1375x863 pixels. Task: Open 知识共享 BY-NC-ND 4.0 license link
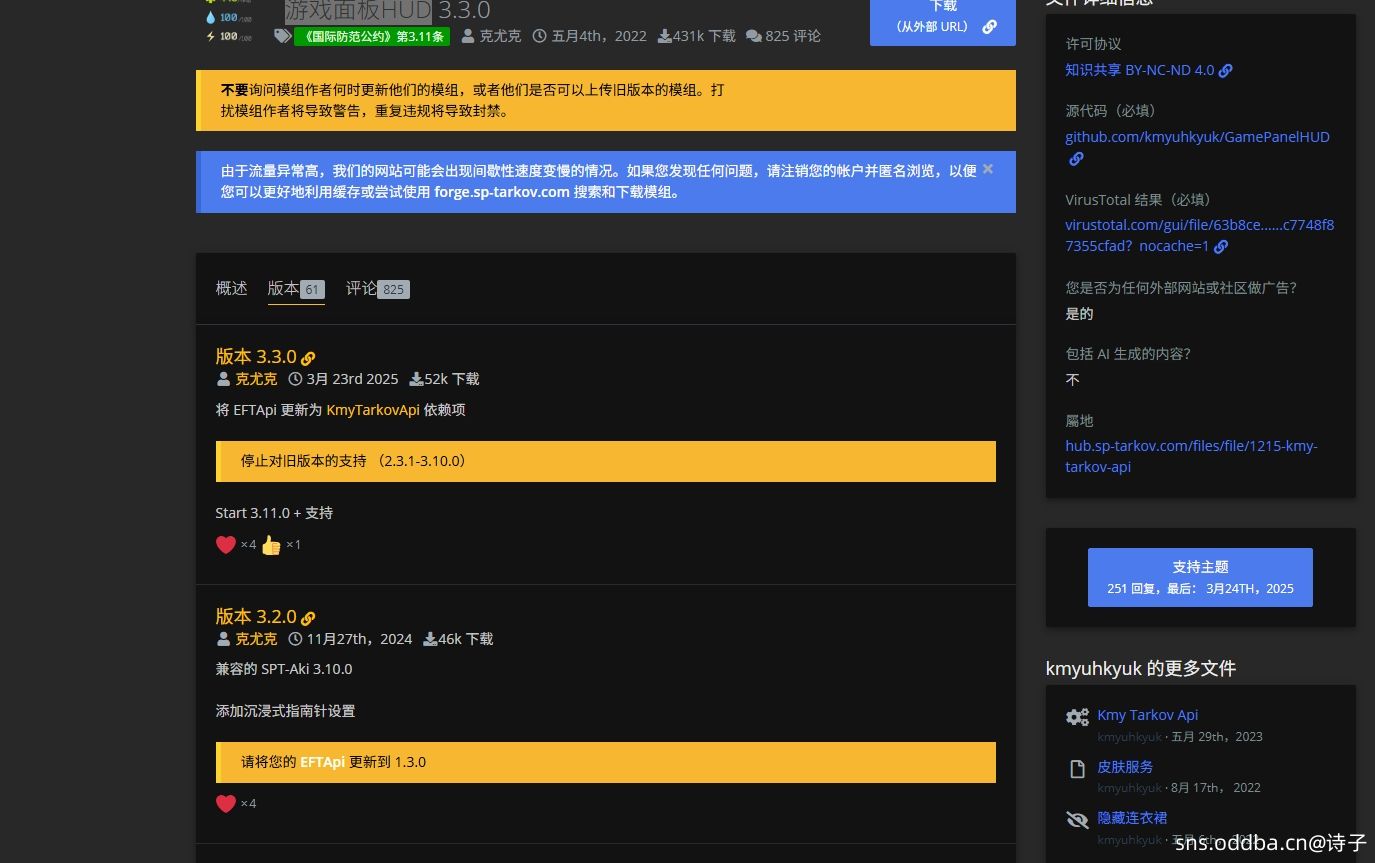[x=1139, y=70]
